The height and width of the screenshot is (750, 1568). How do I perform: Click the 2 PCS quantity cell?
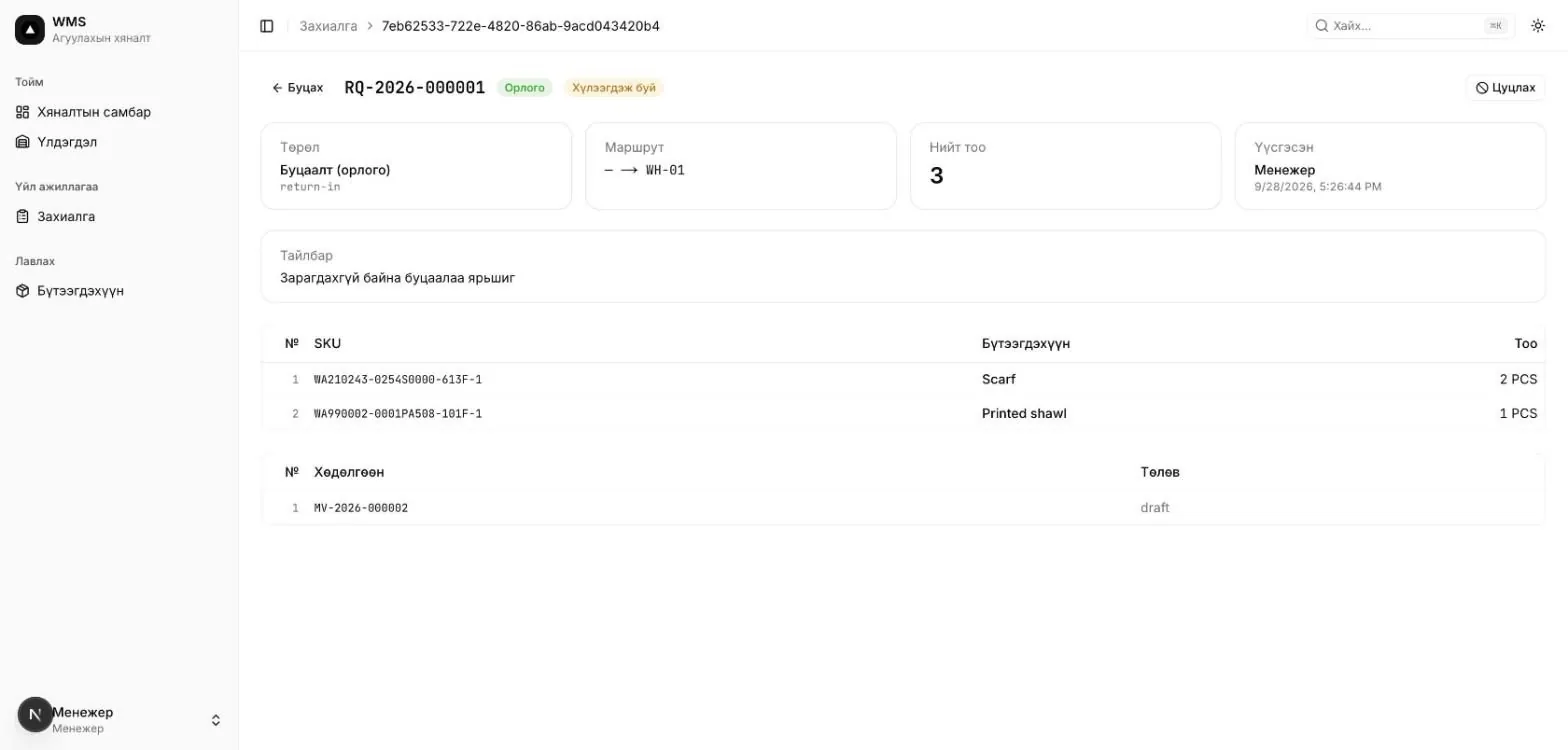coord(1518,380)
